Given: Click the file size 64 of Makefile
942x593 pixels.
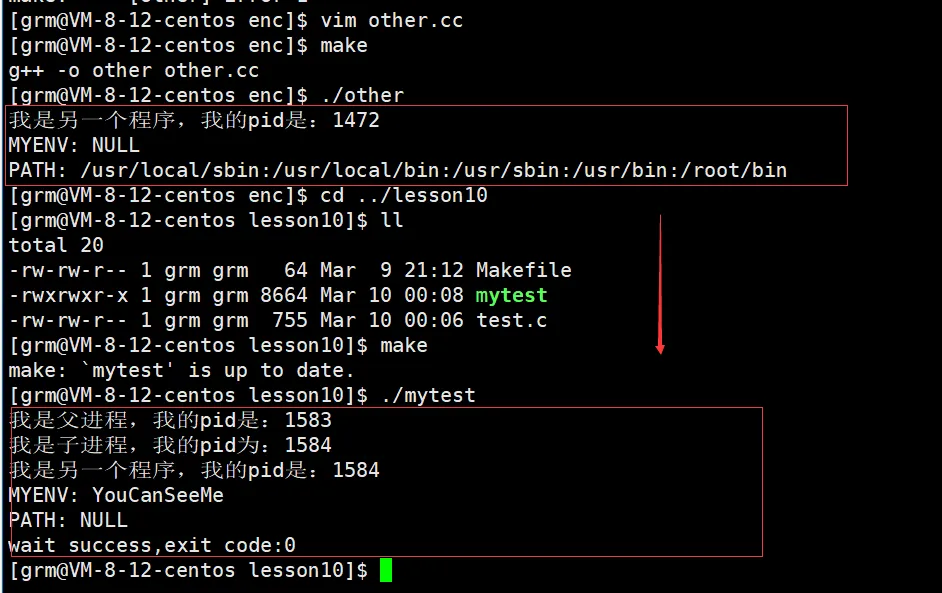Looking at the screenshot, I should pyautogui.click(x=296, y=270).
